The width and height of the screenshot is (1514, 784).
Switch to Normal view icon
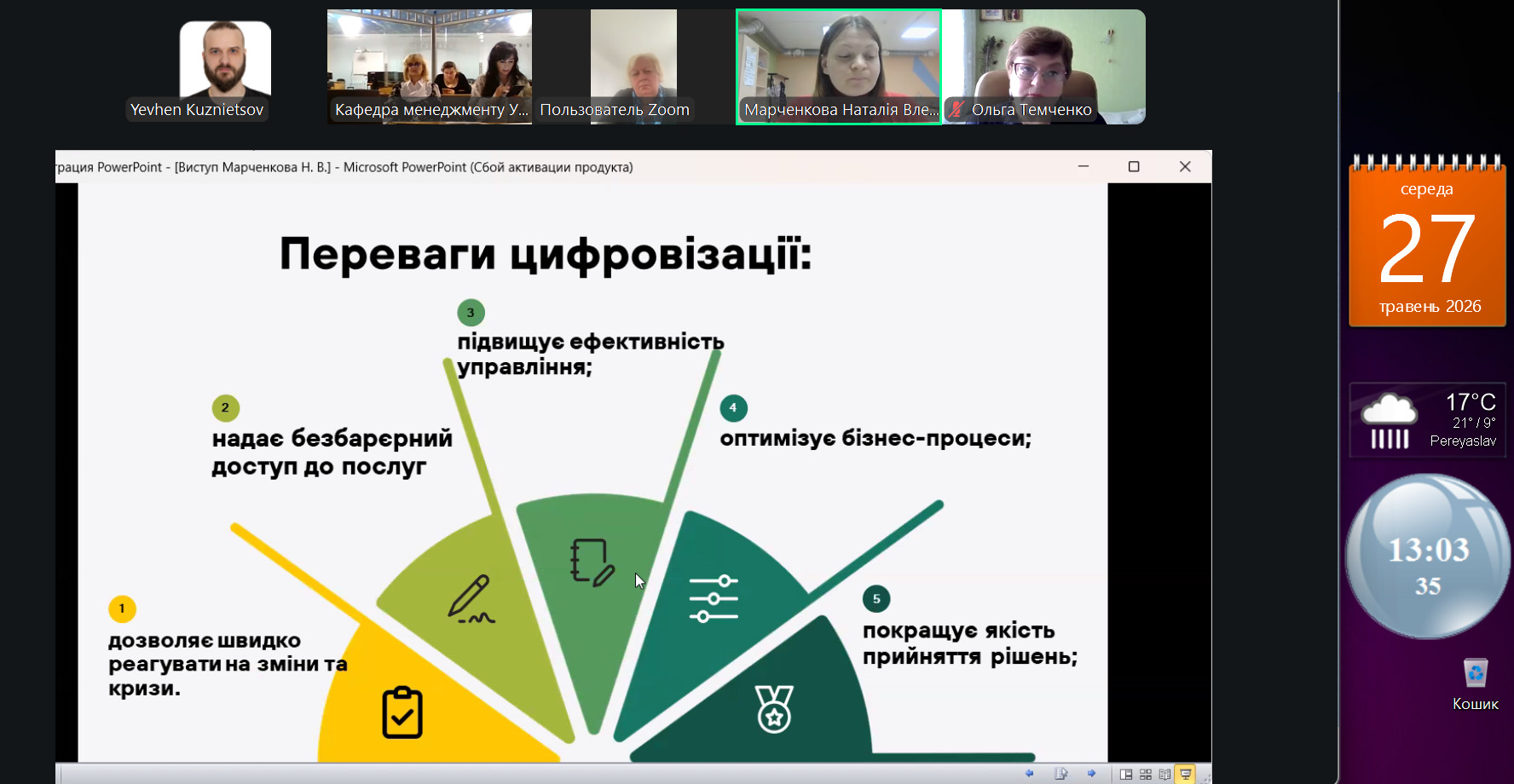tap(1126, 774)
